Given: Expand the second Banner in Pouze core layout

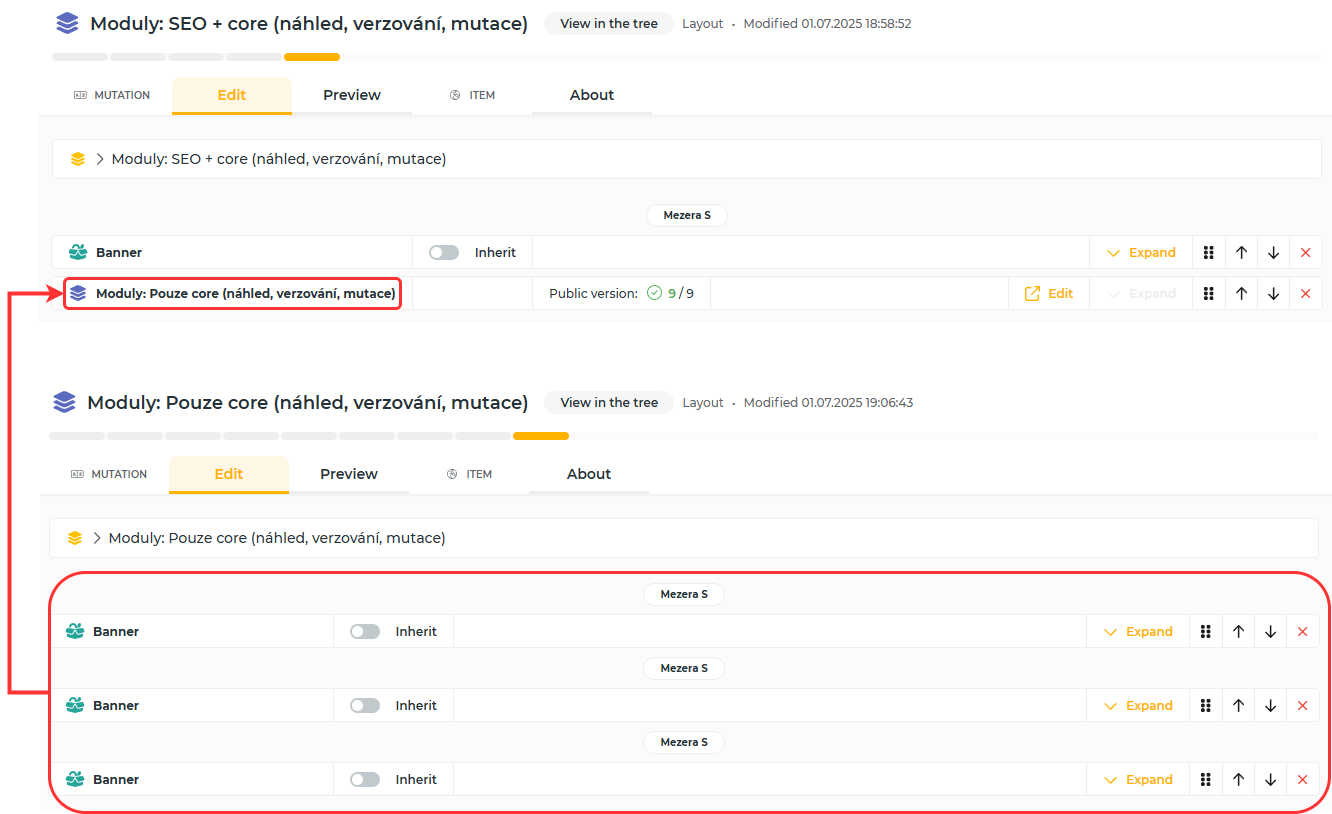Looking at the screenshot, I should pos(1138,706).
